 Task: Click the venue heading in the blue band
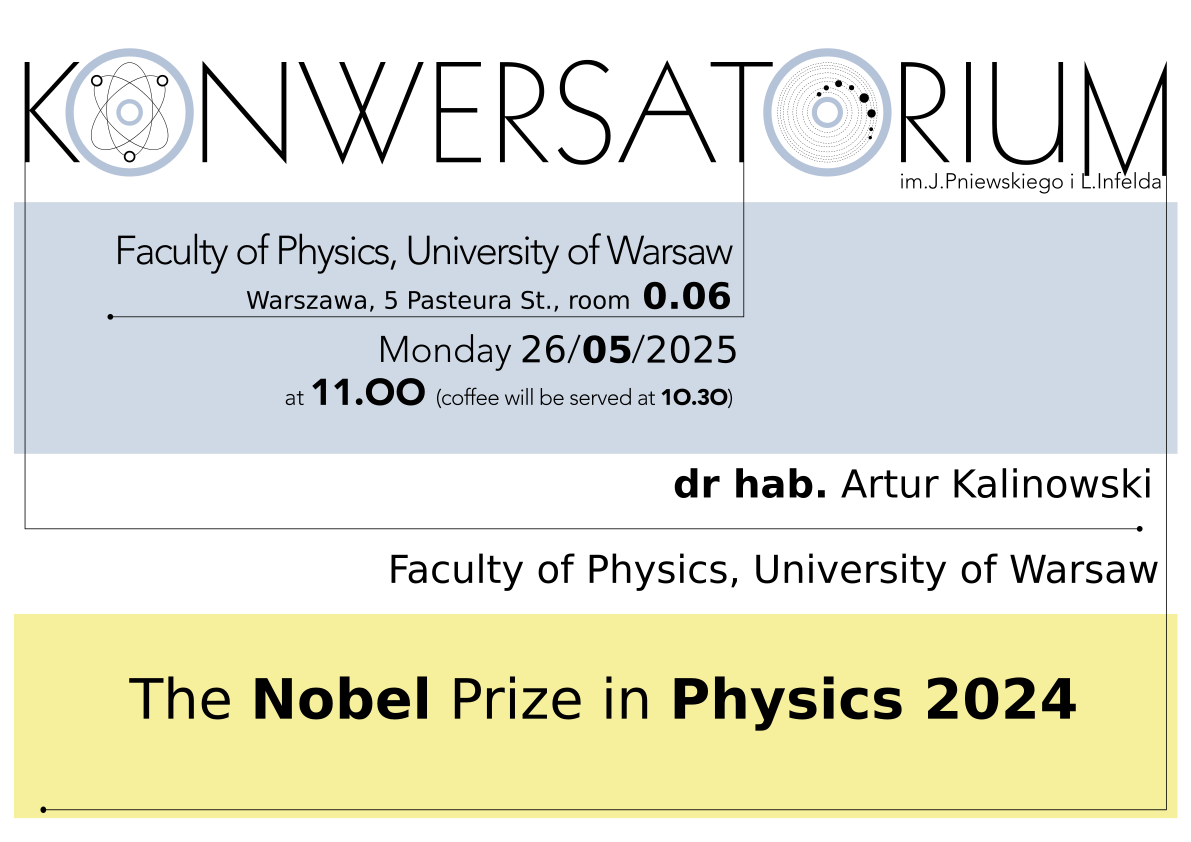click(x=424, y=251)
